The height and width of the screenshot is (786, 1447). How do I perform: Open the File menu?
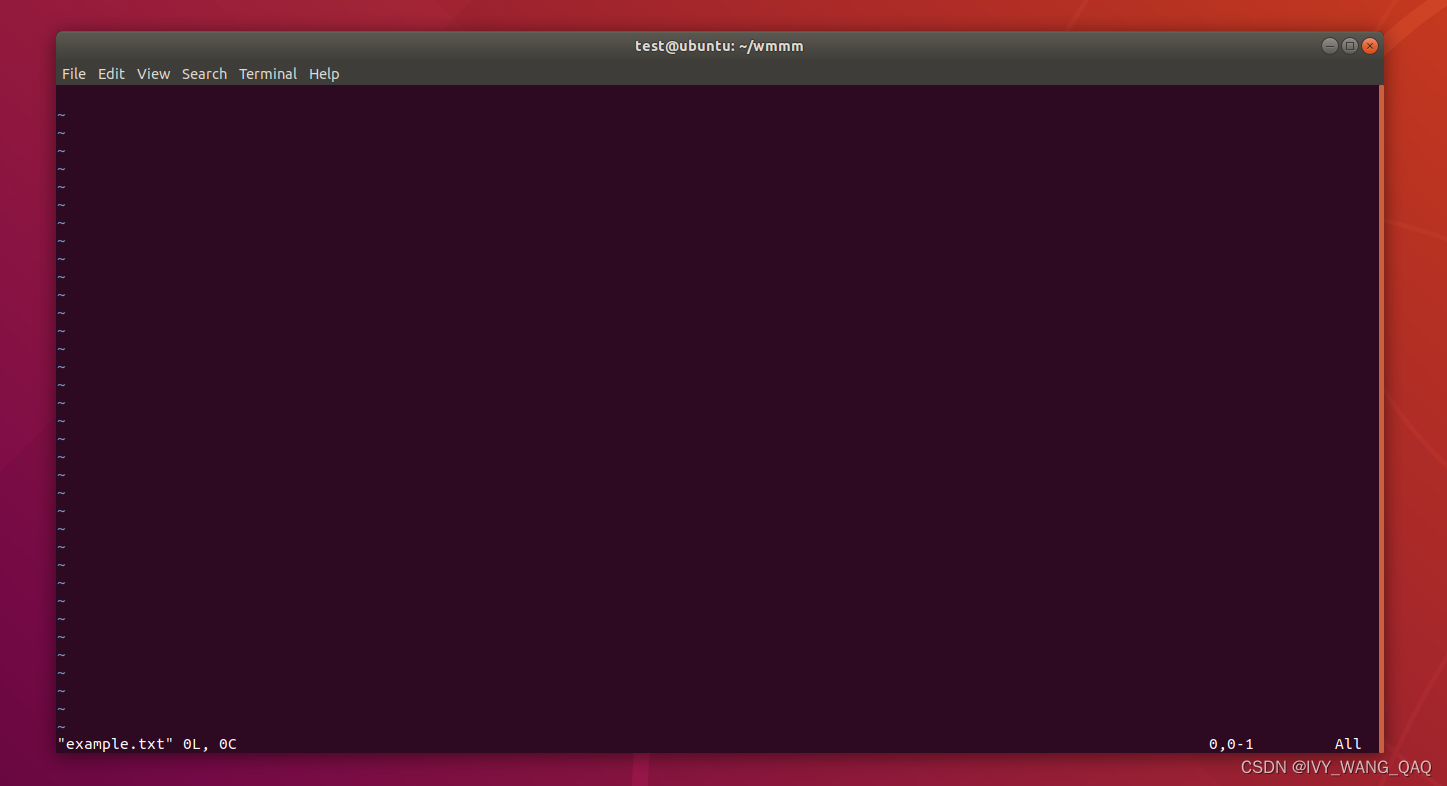point(73,73)
